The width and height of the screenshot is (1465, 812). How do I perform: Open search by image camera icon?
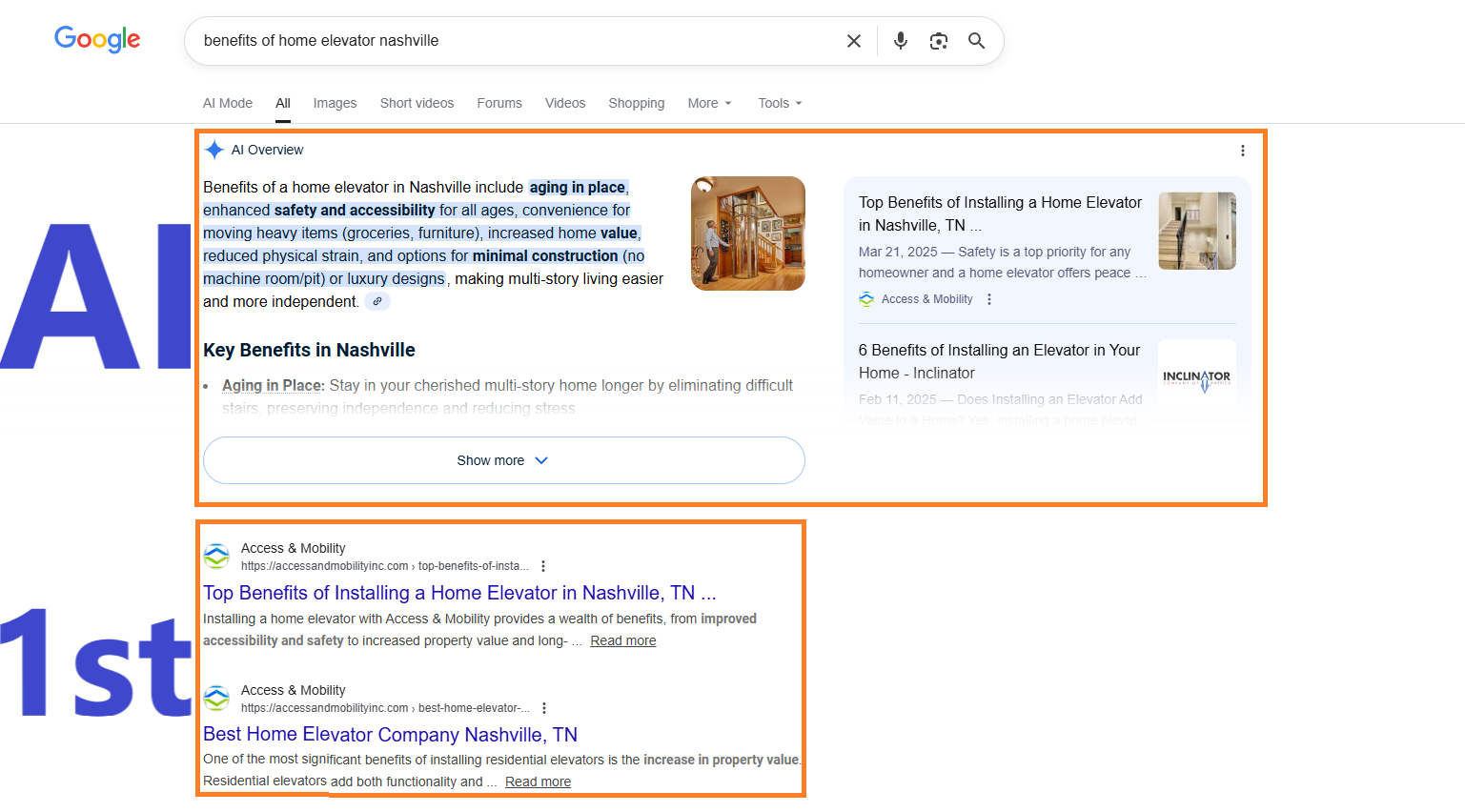point(939,41)
